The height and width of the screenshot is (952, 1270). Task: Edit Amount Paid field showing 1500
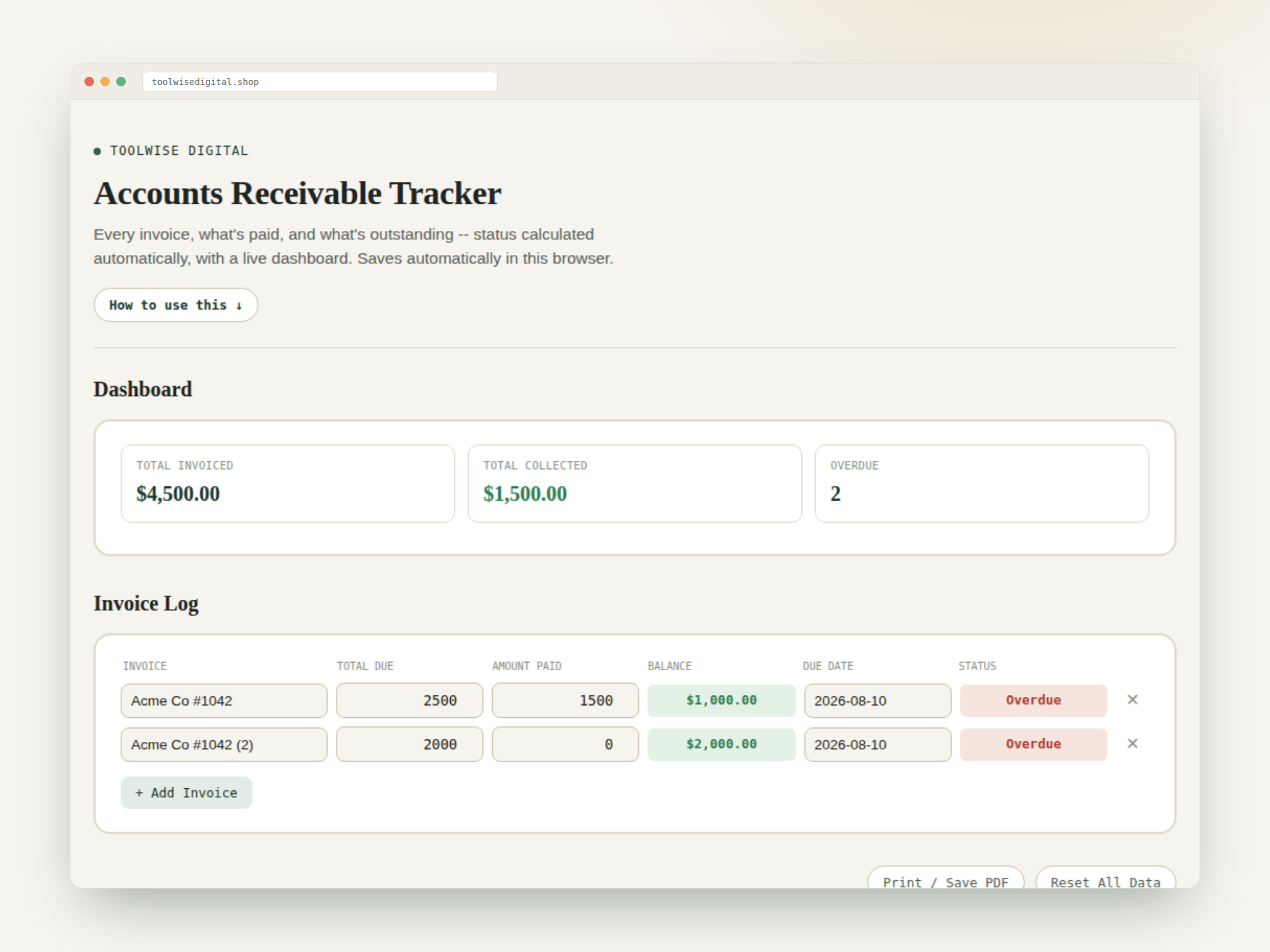565,701
